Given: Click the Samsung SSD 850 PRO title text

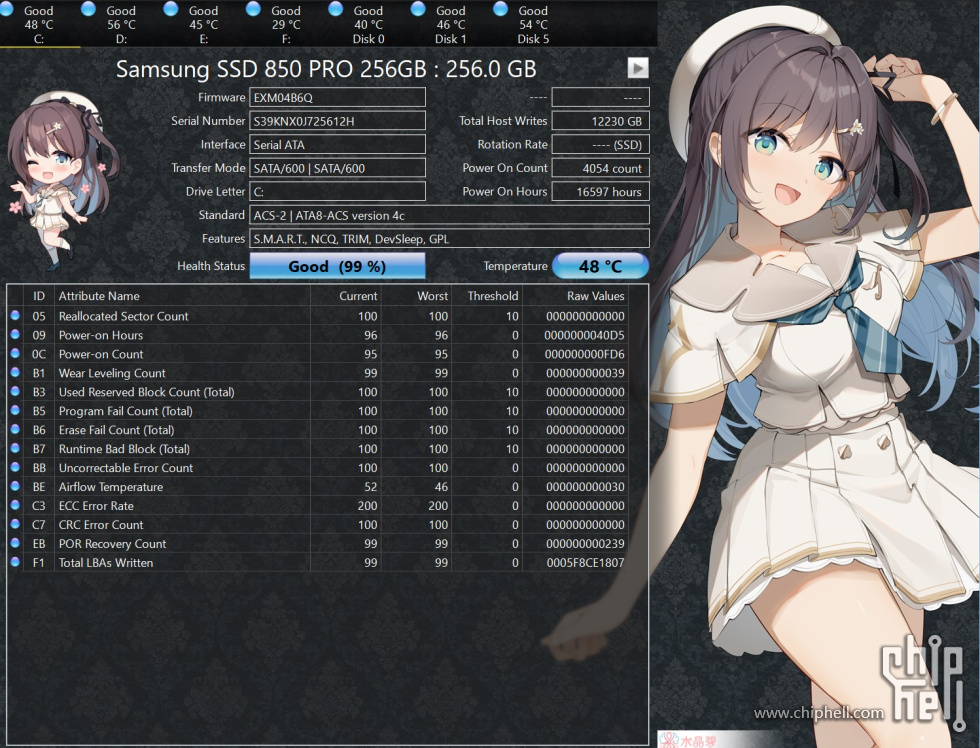Looking at the screenshot, I should click(x=326, y=69).
